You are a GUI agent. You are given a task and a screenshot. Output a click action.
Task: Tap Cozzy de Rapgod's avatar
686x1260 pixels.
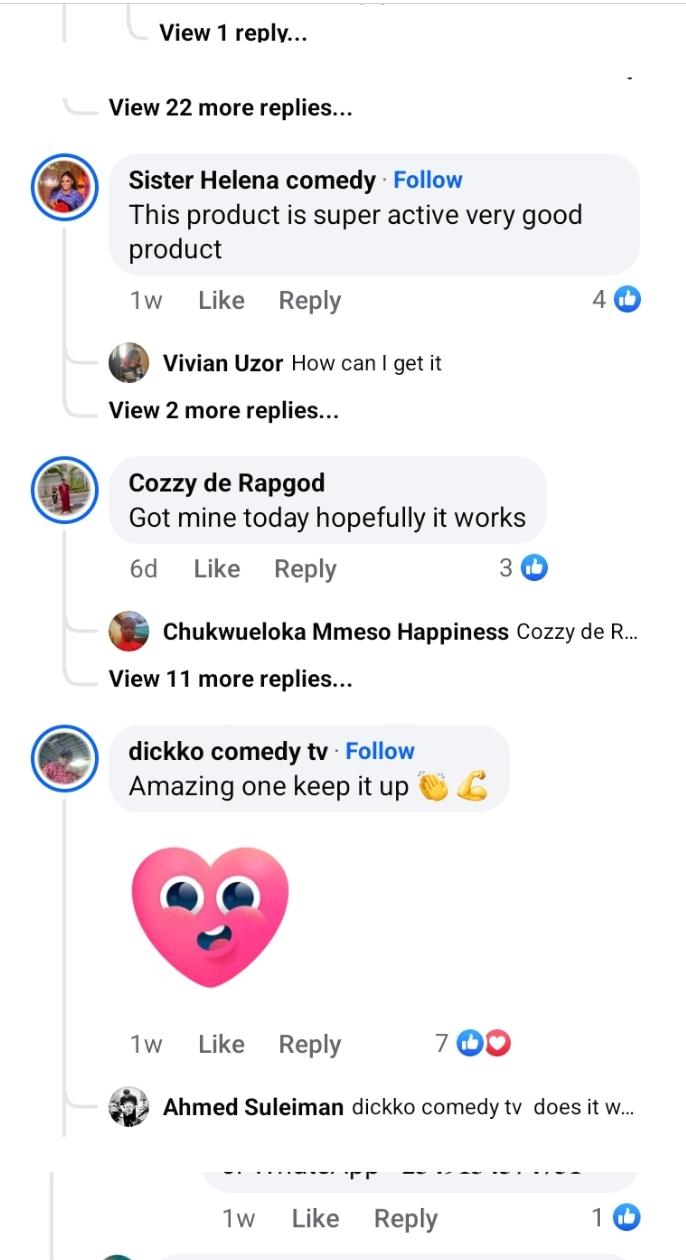click(x=65, y=490)
